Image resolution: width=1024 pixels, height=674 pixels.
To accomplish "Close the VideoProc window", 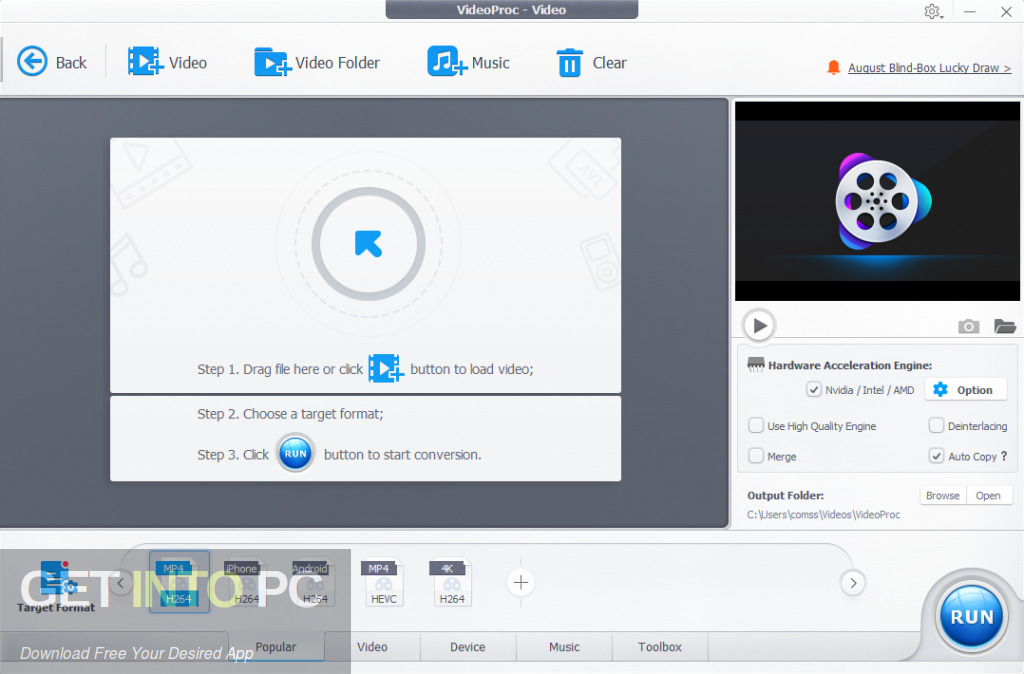I will pos(1006,12).
